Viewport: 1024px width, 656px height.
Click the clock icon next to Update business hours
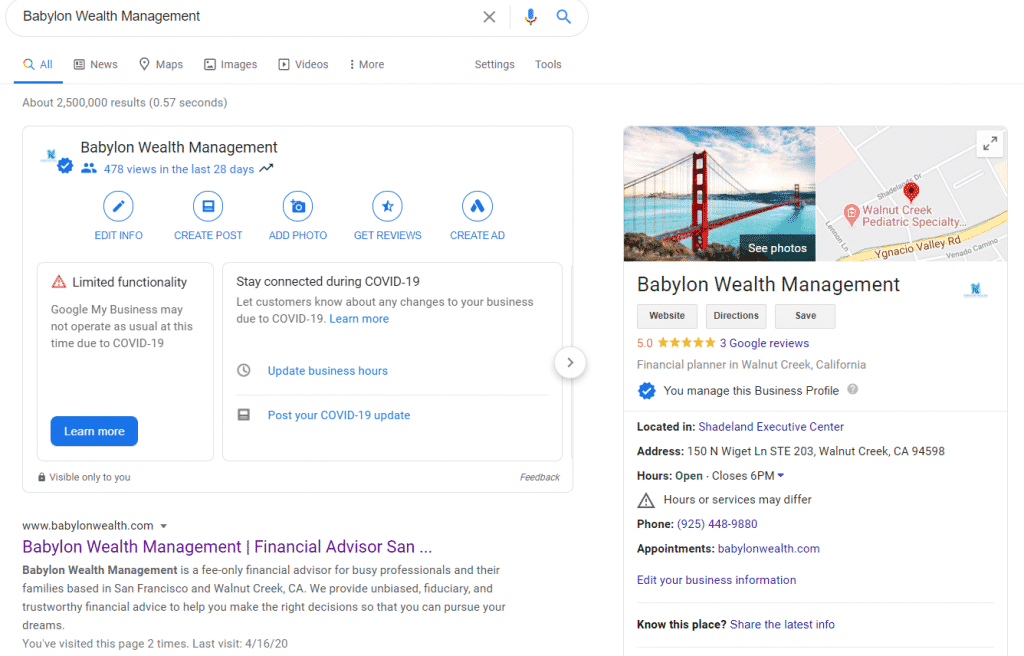[244, 370]
